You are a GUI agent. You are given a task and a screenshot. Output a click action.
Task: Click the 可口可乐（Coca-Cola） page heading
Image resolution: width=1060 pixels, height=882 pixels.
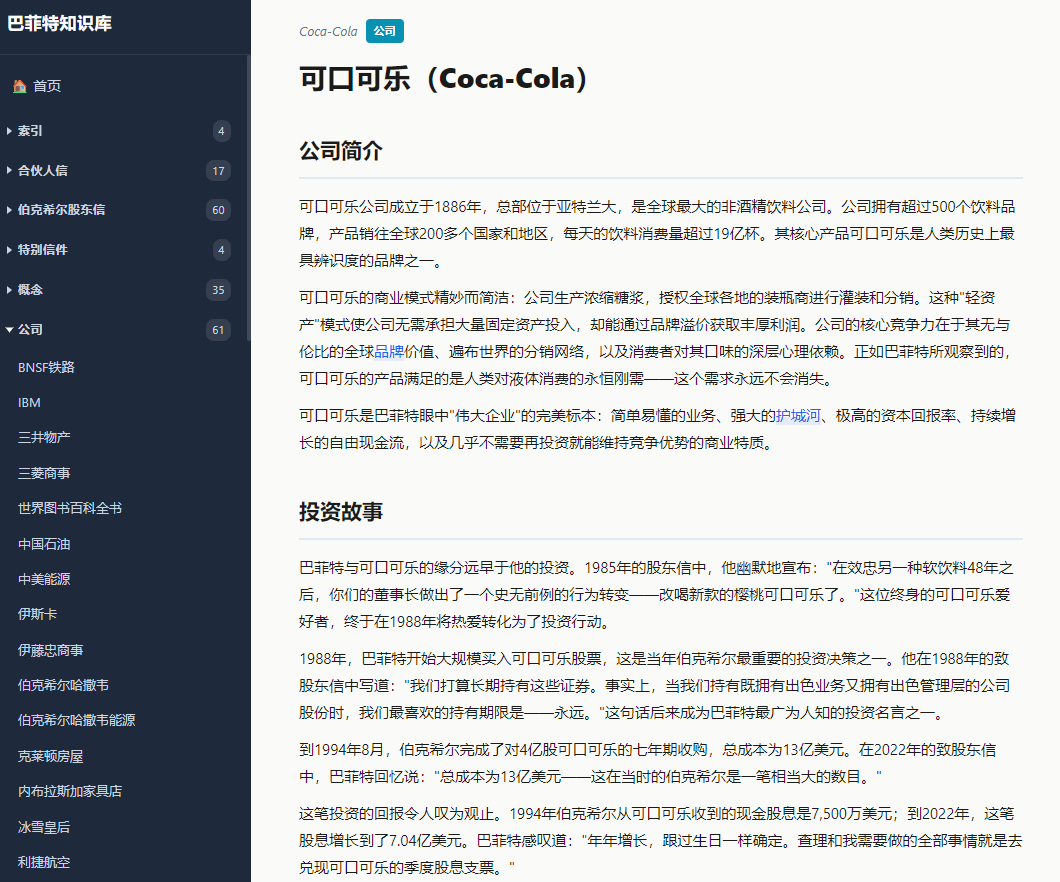tap(444, 79)
